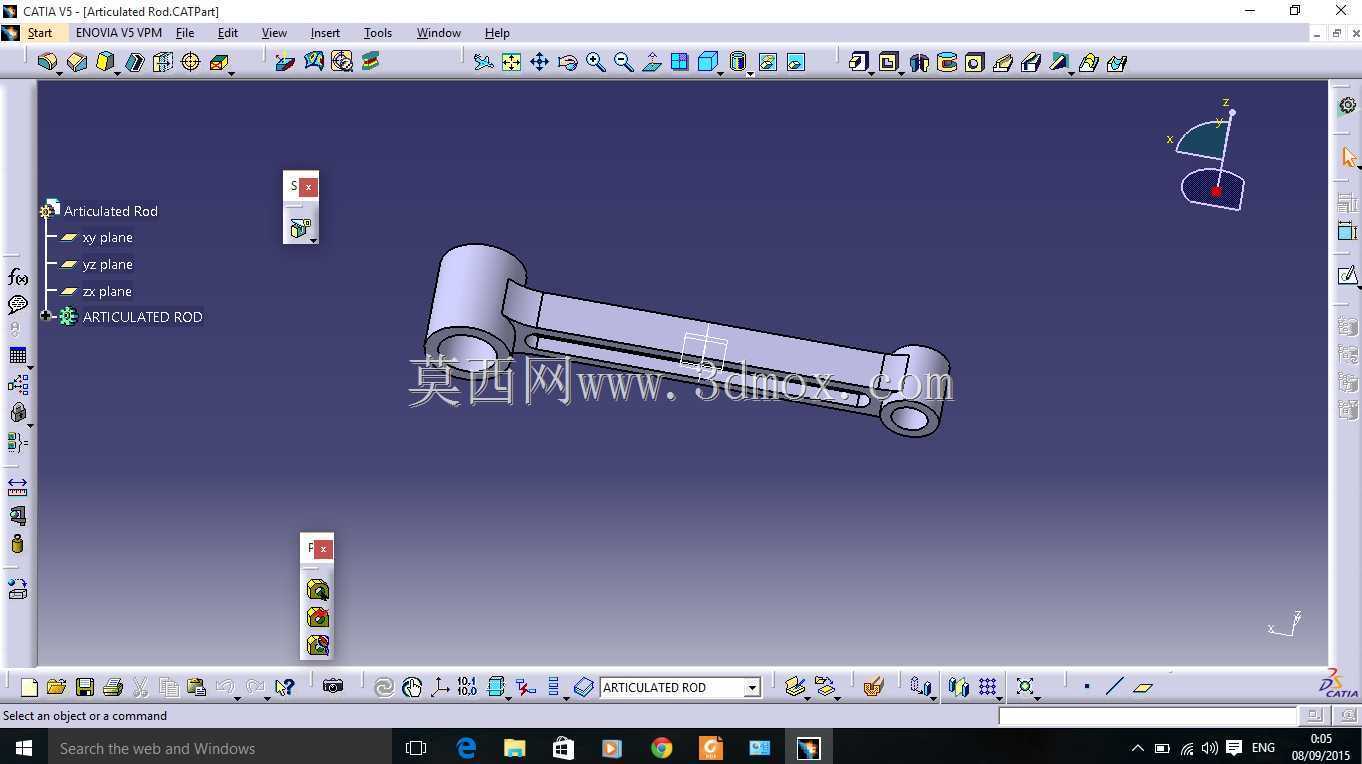Click the Windows Start button
Viewport: 1362px width, 764px height.
pyautogui.click(x=24, y=748)
